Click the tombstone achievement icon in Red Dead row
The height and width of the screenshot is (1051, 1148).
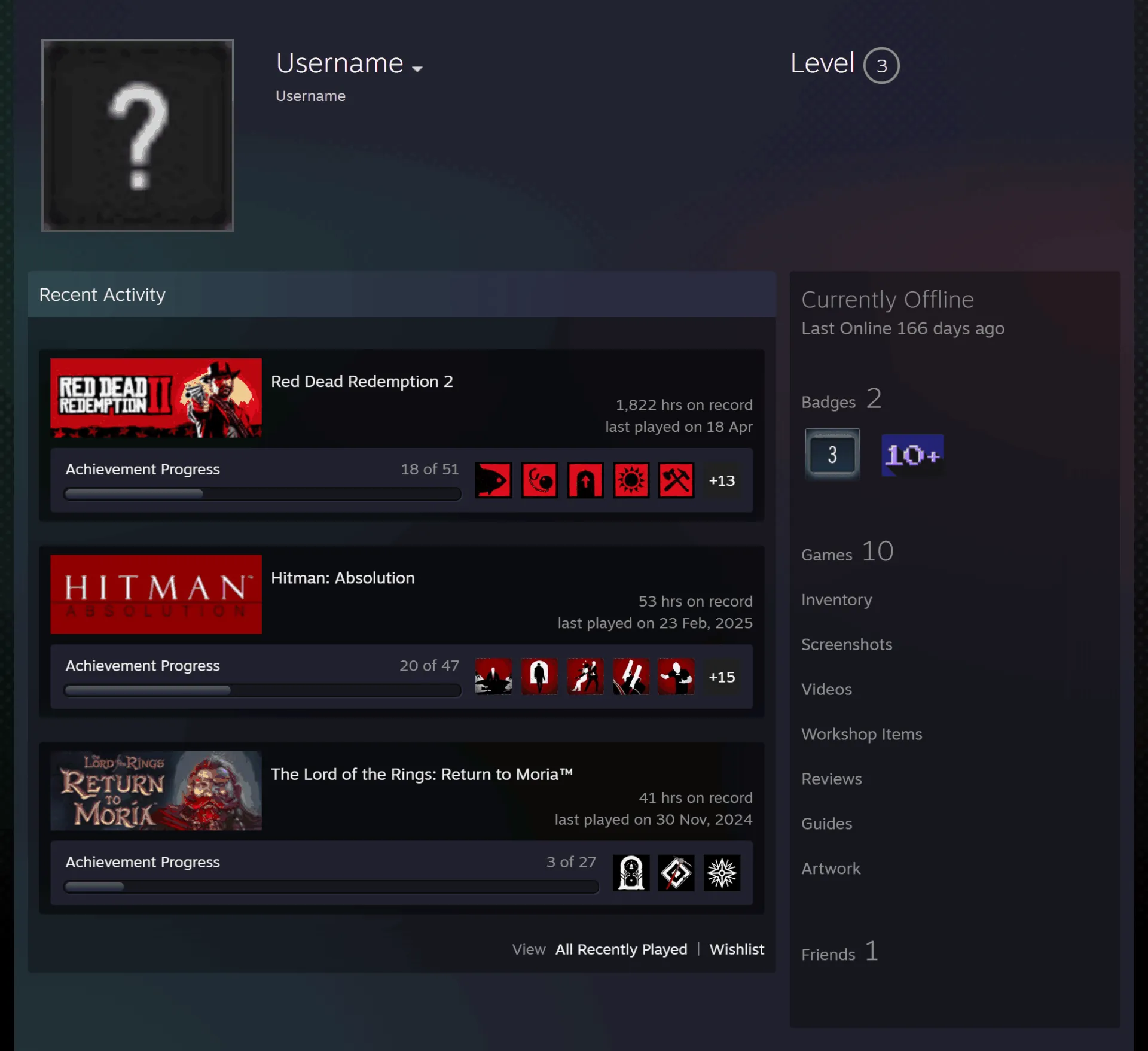(585, 480)
